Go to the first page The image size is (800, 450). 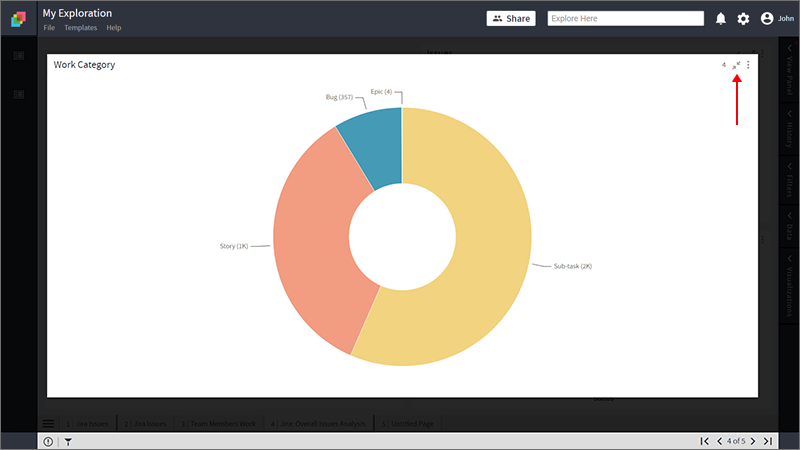click(705, 441)
